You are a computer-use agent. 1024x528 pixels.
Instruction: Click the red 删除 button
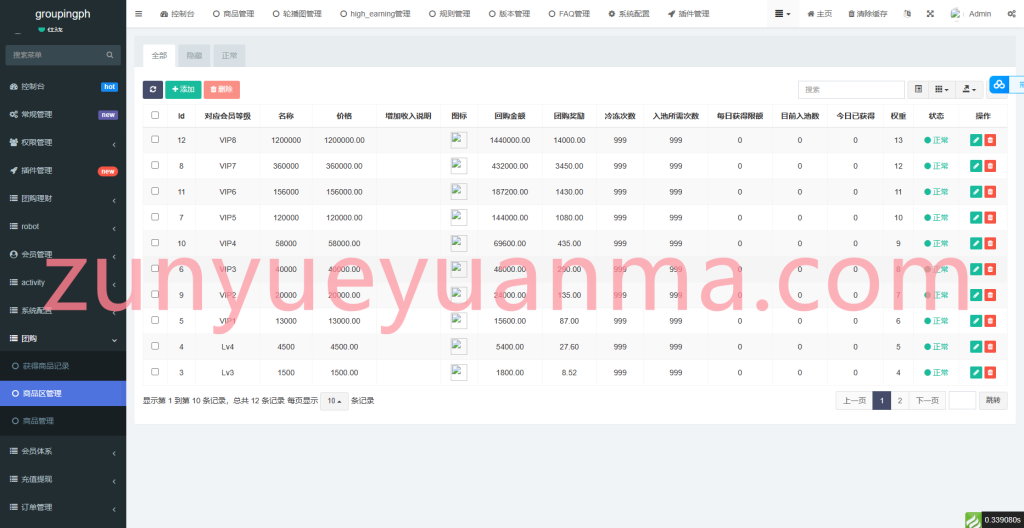pos(222,90)
